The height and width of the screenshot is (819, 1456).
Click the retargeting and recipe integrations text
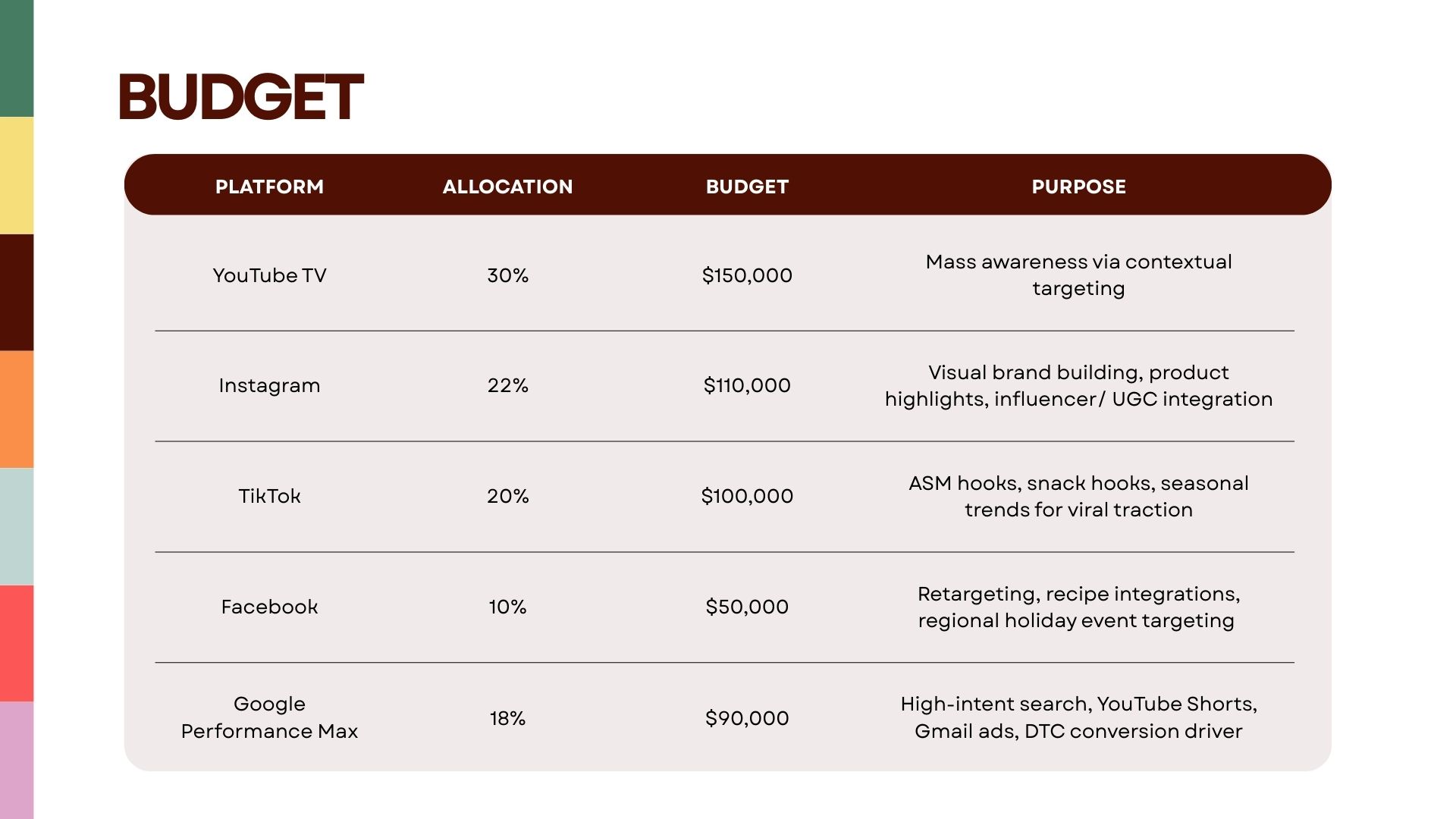(x=1078, y=607)
